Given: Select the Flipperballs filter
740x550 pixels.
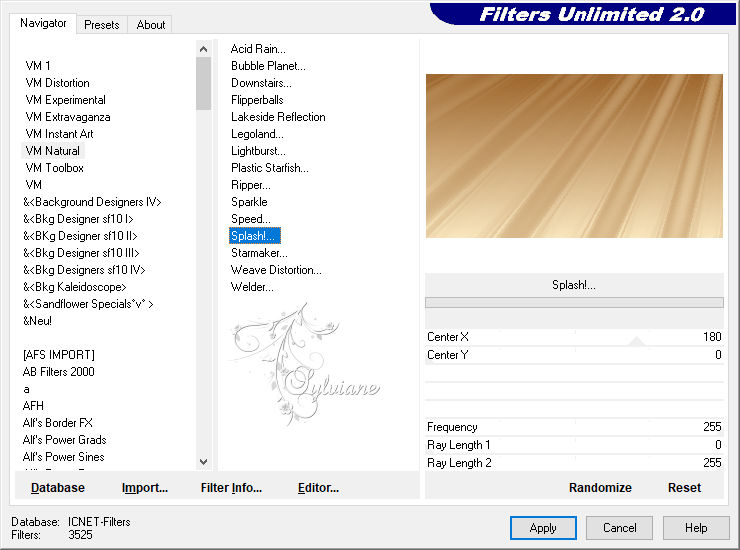Looking at the screenshot, I should coord(257,100).
